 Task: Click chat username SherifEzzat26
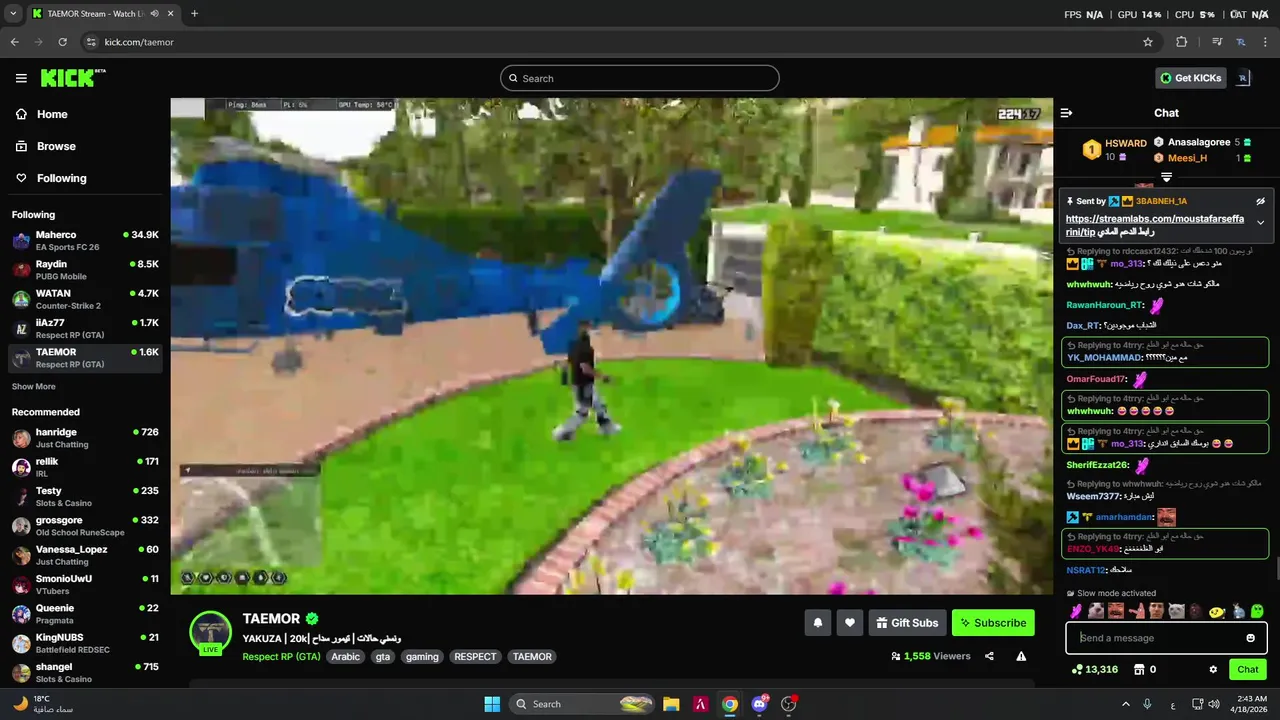(1097, 465)
